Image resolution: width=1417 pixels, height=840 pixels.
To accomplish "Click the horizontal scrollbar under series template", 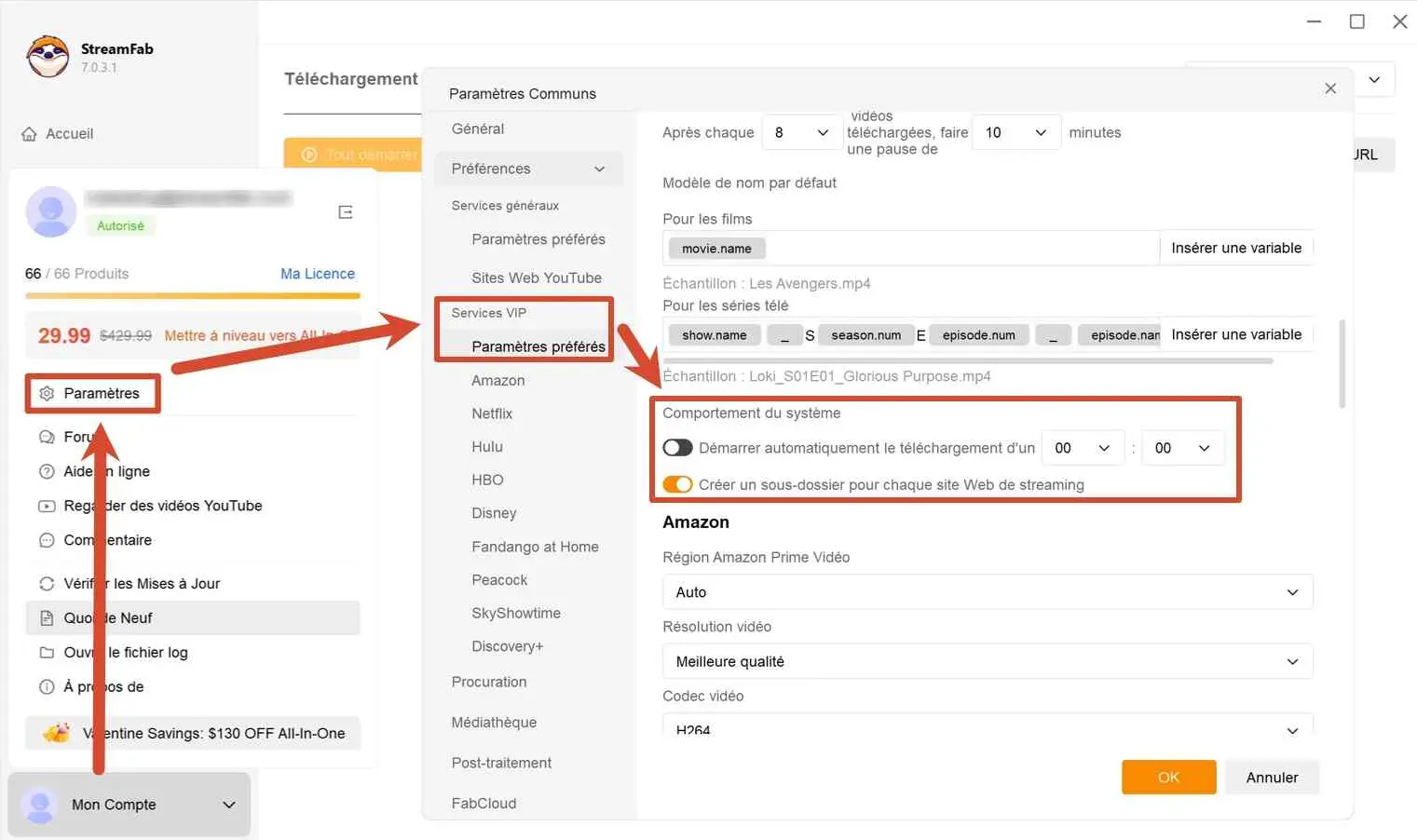I will click(x=968, y=361).
